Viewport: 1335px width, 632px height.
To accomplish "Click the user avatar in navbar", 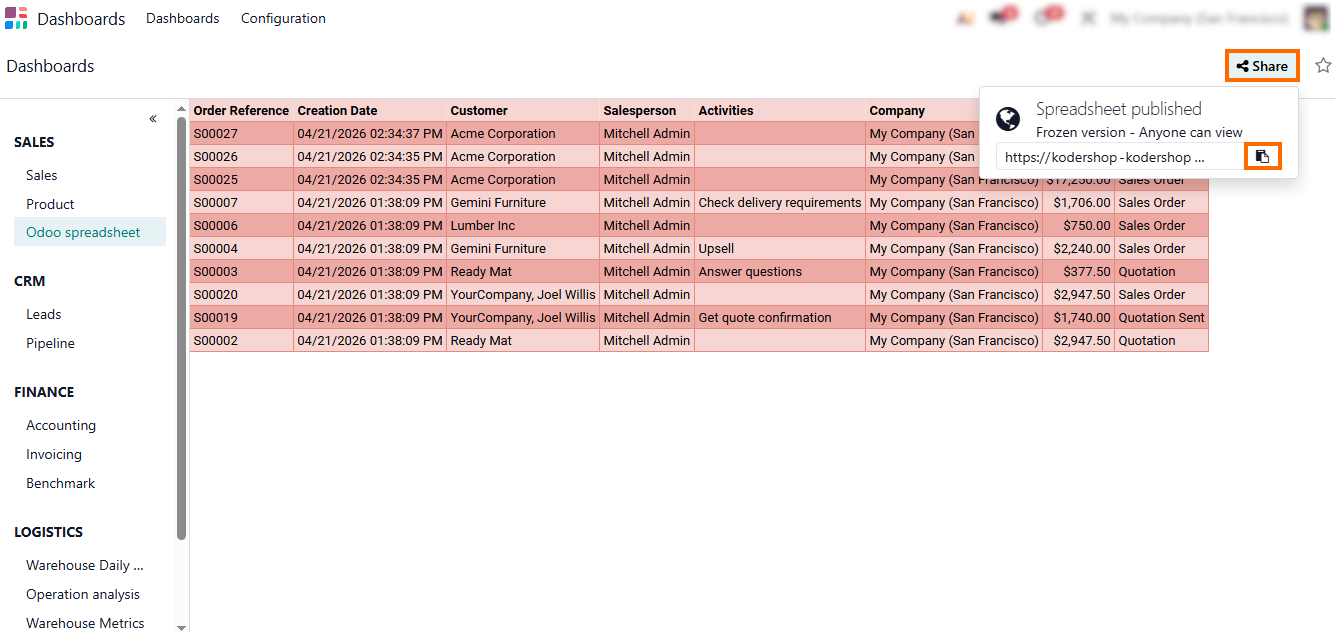I will [1316, 18].
